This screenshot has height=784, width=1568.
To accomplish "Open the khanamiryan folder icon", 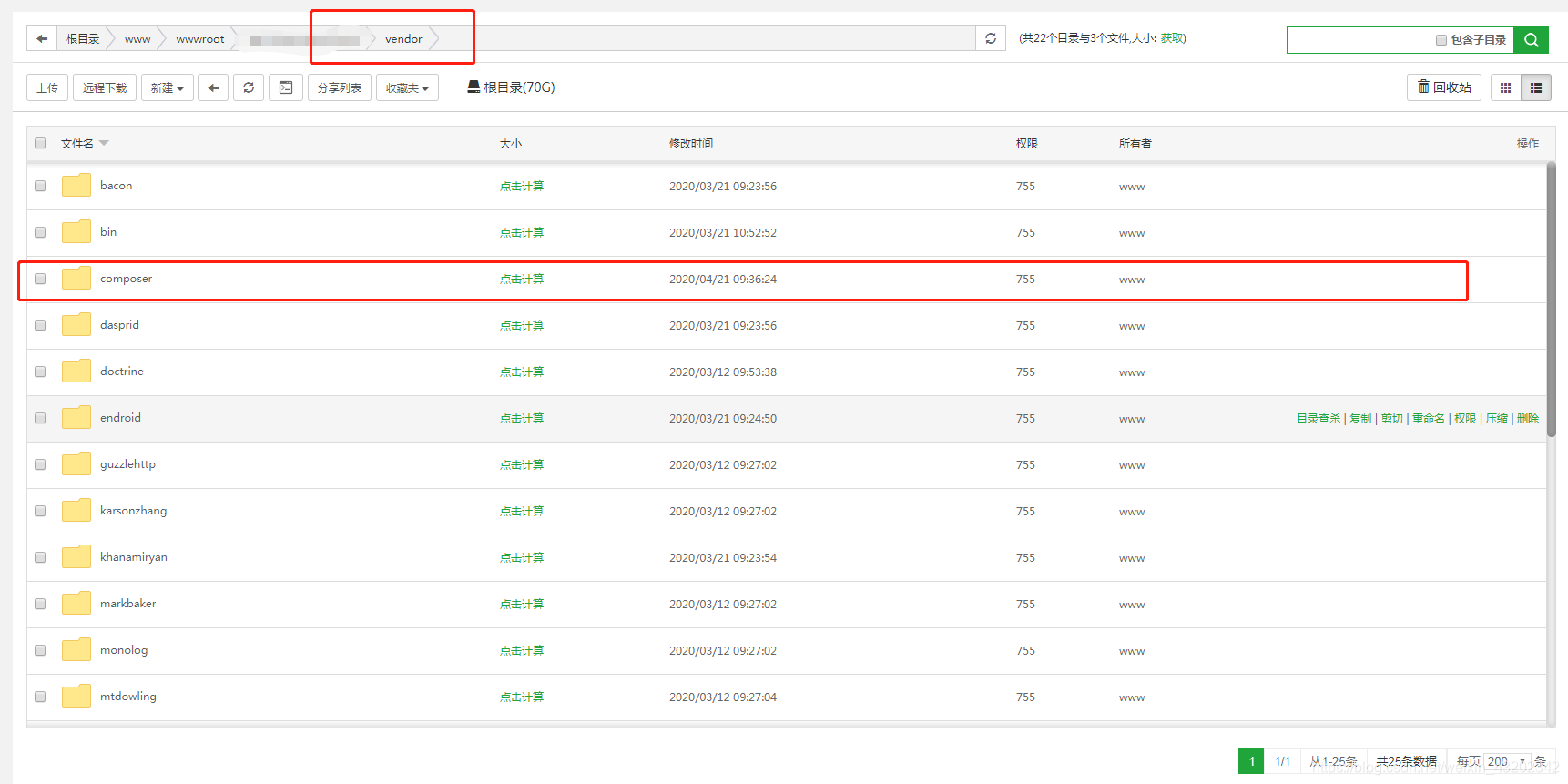I will (x=76, y=557).
